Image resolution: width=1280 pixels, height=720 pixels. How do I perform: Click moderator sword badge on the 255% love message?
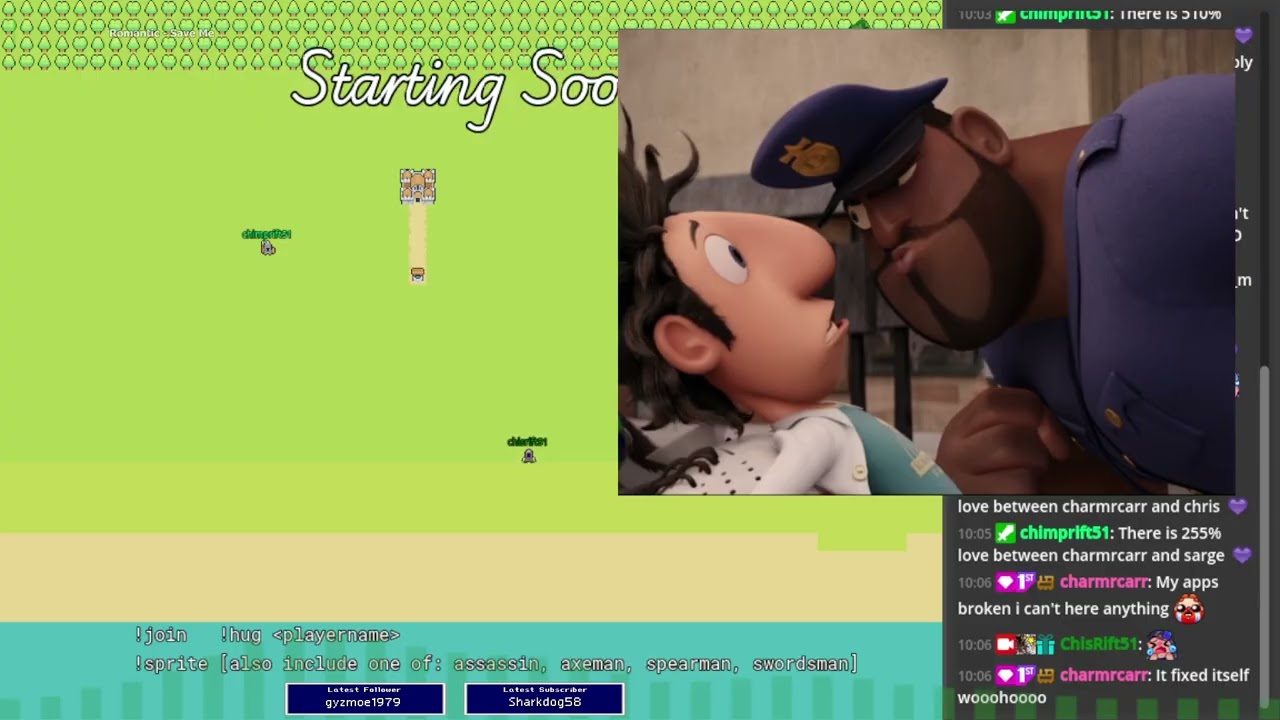pyautogui.click(x=1005, y=533)
